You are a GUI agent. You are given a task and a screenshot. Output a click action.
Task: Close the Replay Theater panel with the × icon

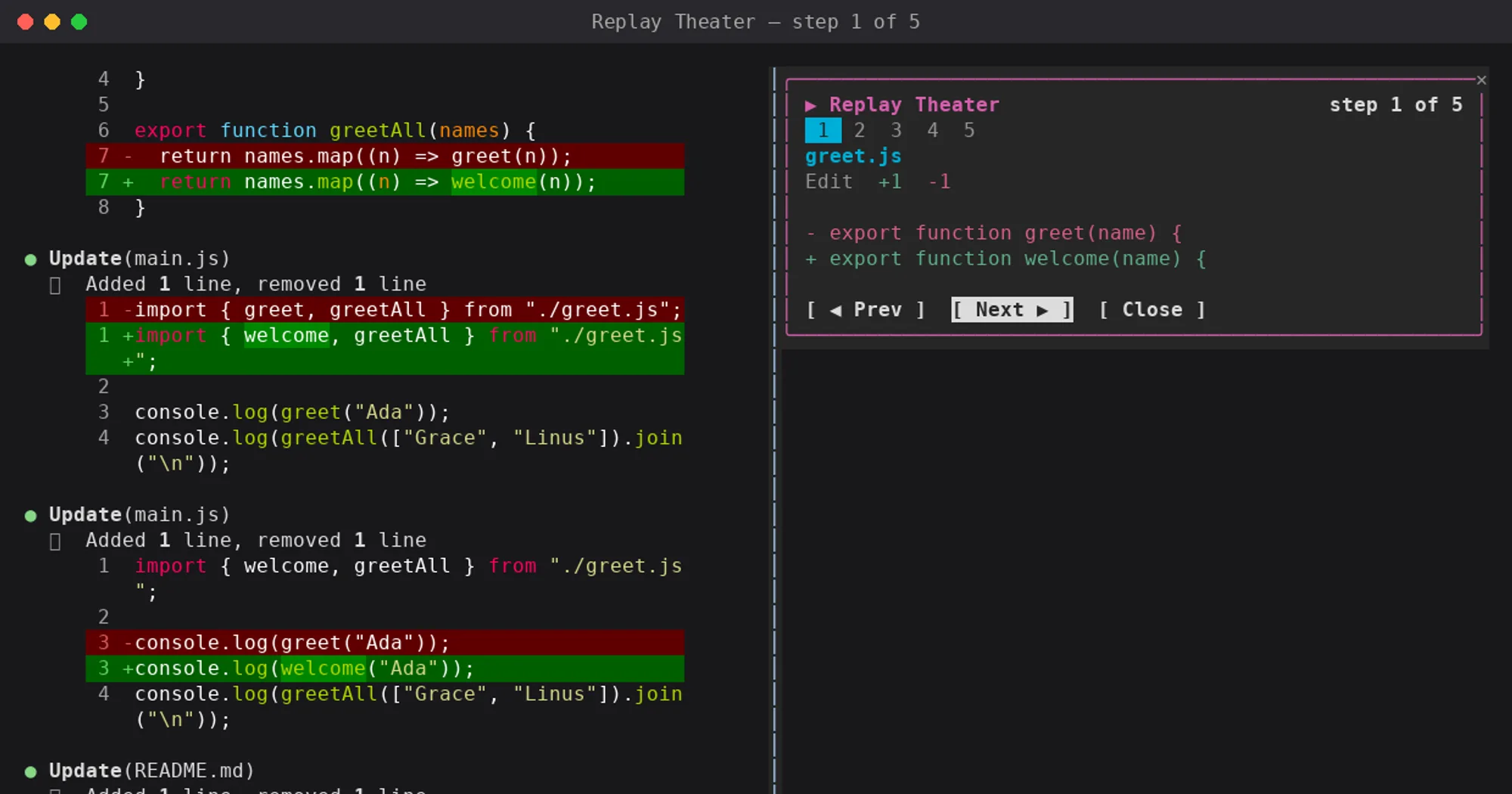[x=1481, y=80]
